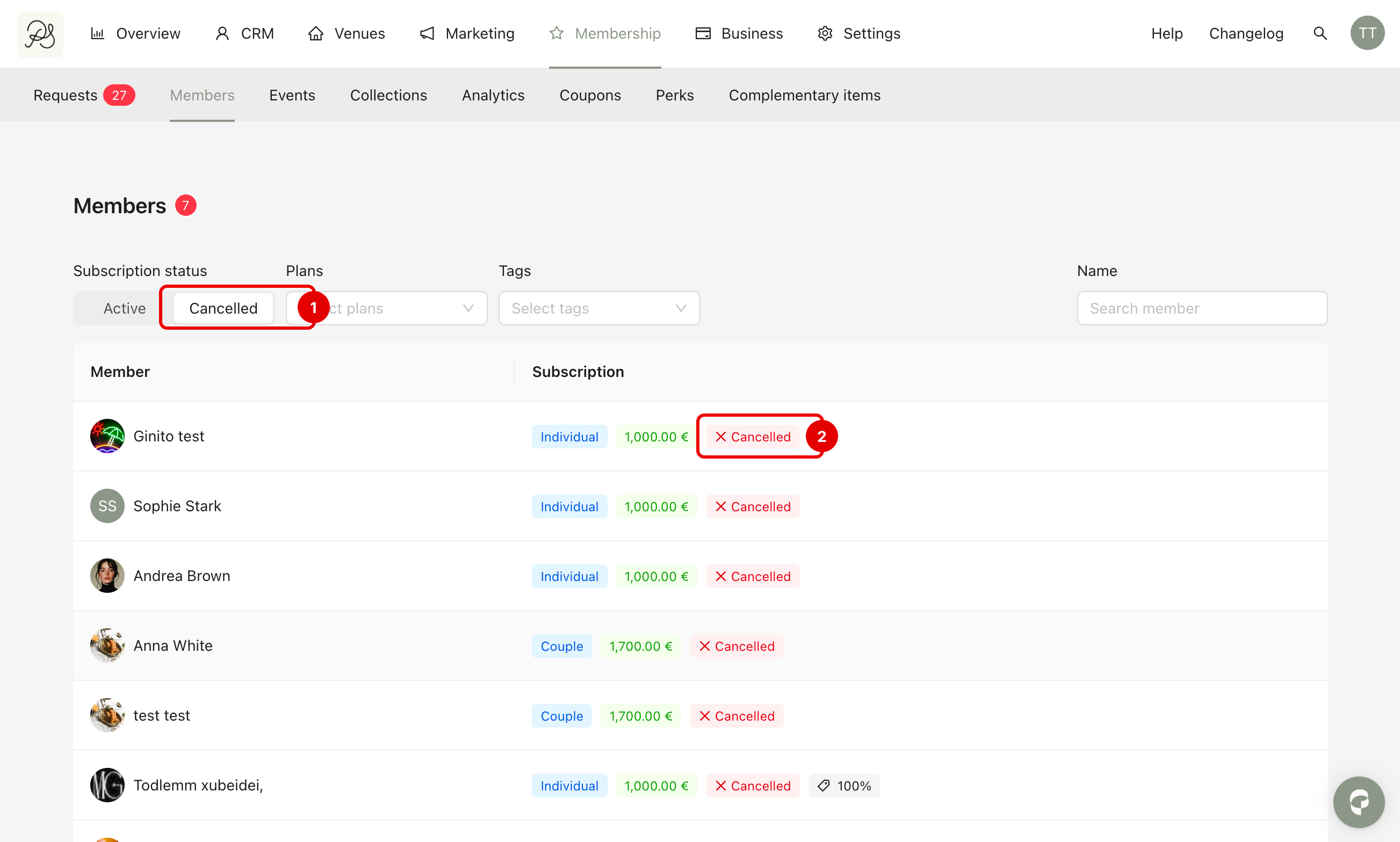The height and width of the screenshot is (842, 1400).
Task: Click the Marketing megaphone icon
Action: click(427, 33)
